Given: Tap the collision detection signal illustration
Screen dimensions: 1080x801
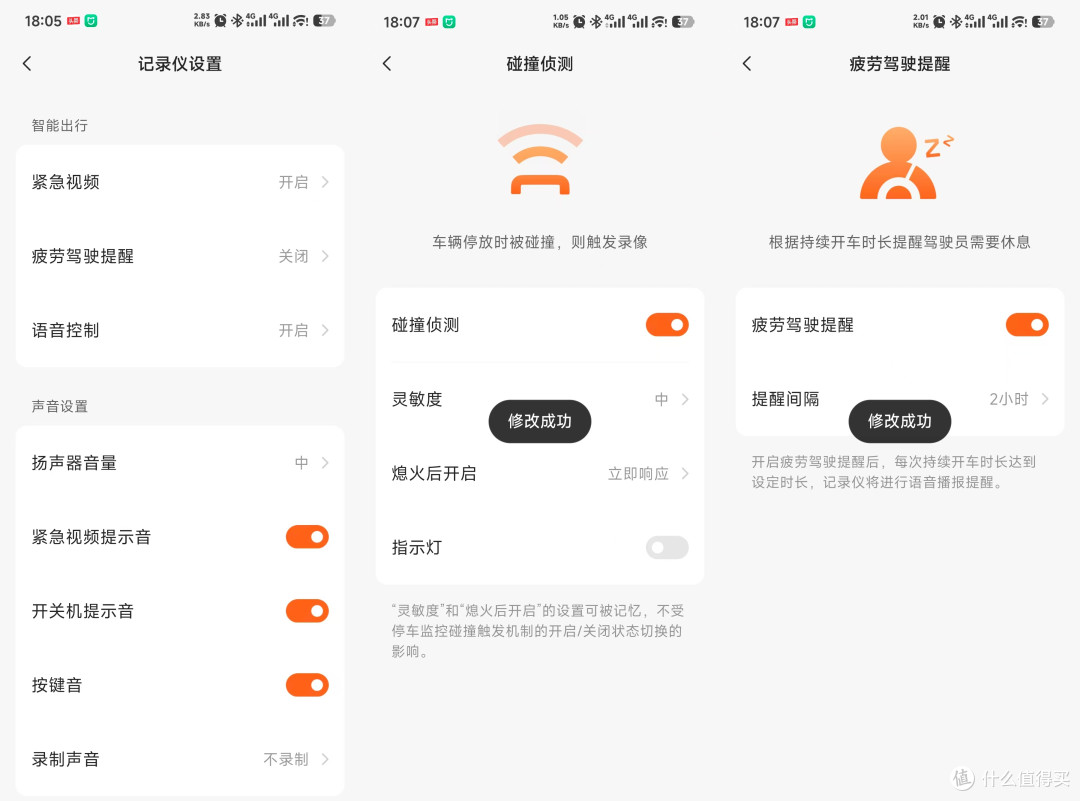Looking at the screenshot, I should coord(540,159).
